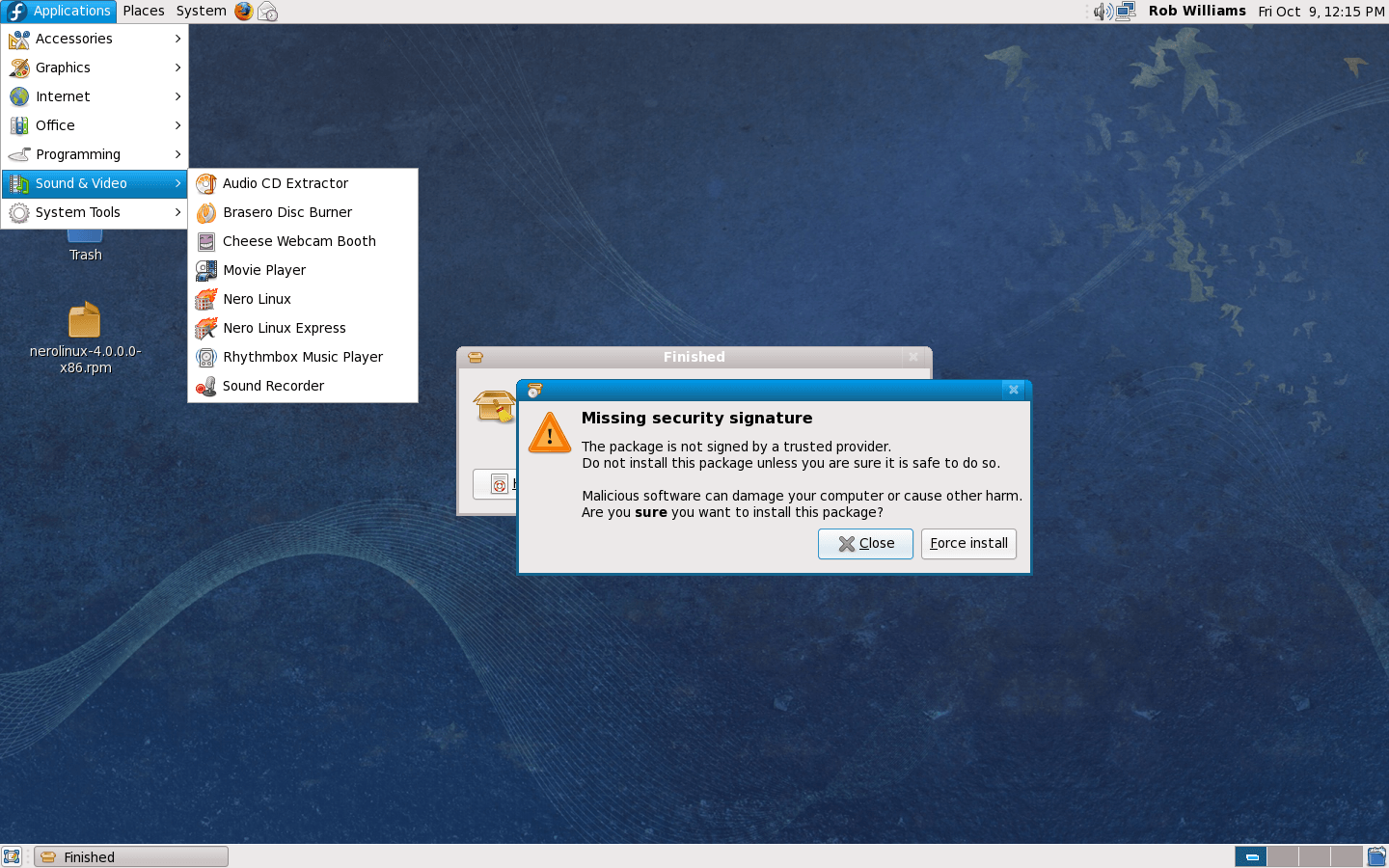Open volume control speaker icon
Screen dimensions: 1389x868
1103,12
